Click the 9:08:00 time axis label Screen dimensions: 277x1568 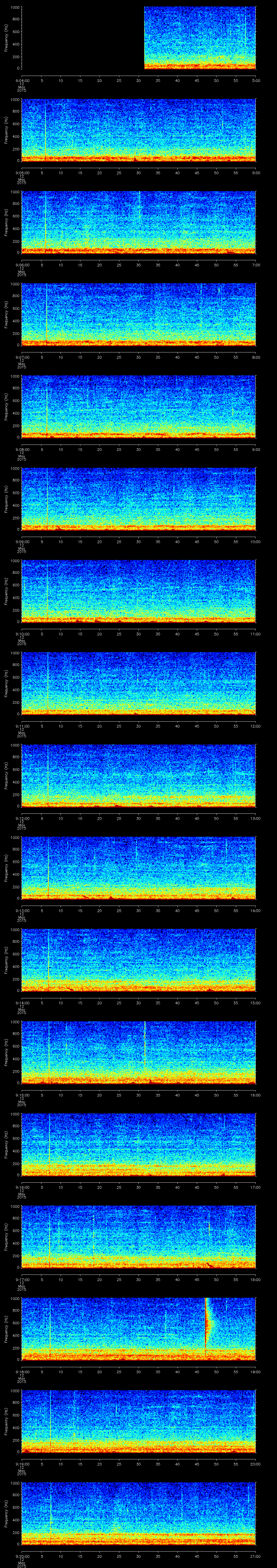[22, 449]
